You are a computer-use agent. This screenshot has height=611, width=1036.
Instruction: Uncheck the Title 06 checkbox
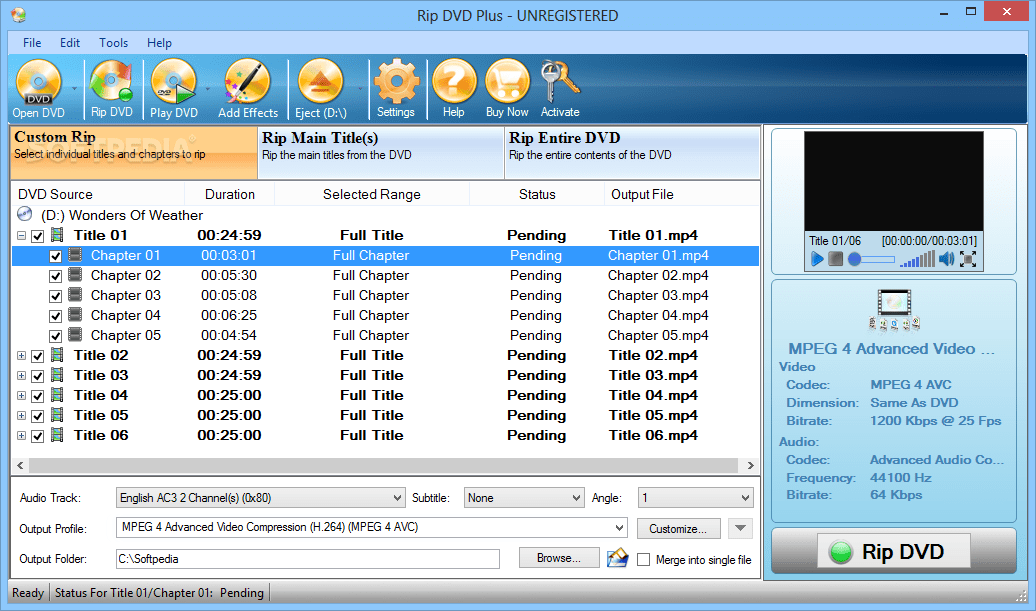tap(38, 436)
